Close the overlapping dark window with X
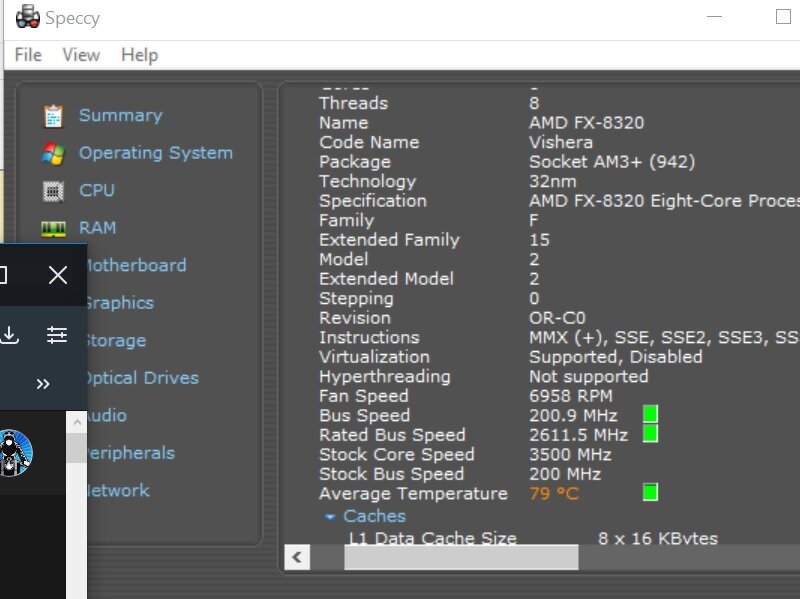This screenshot has width=800, height=599. (58, 275)
